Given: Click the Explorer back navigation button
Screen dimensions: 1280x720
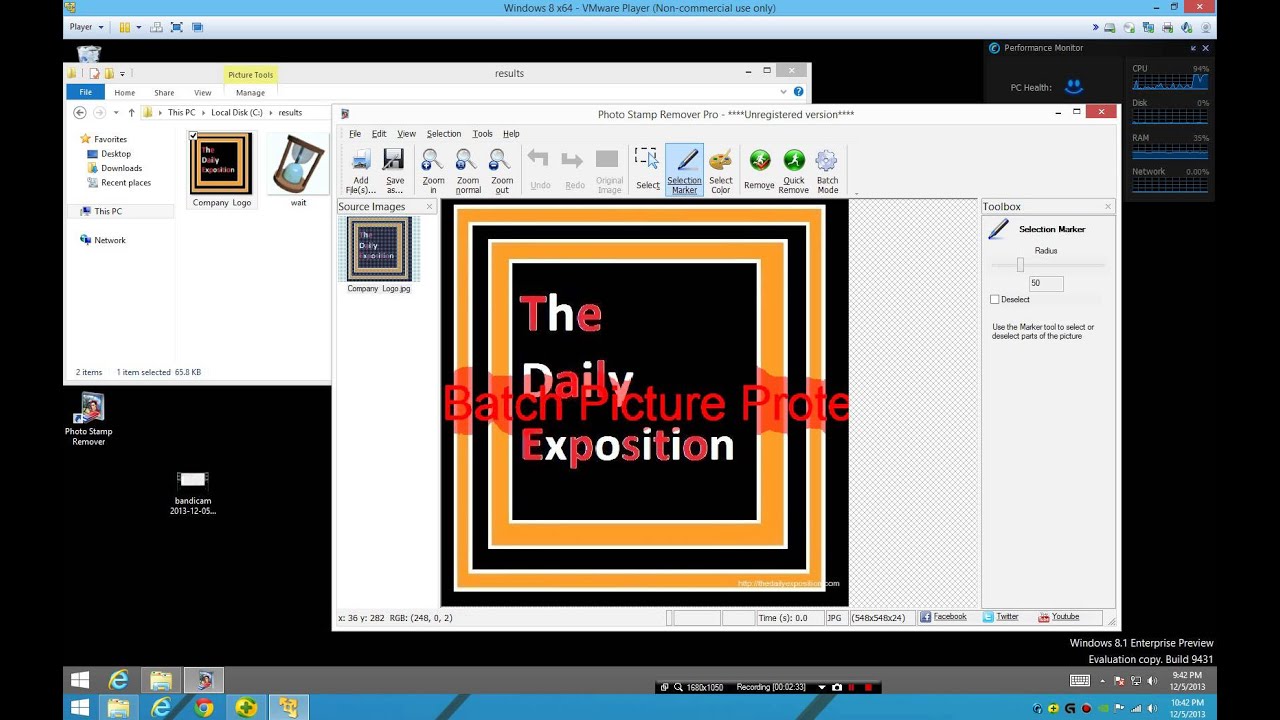Looking at the screenshot, I should coord(80,113).
